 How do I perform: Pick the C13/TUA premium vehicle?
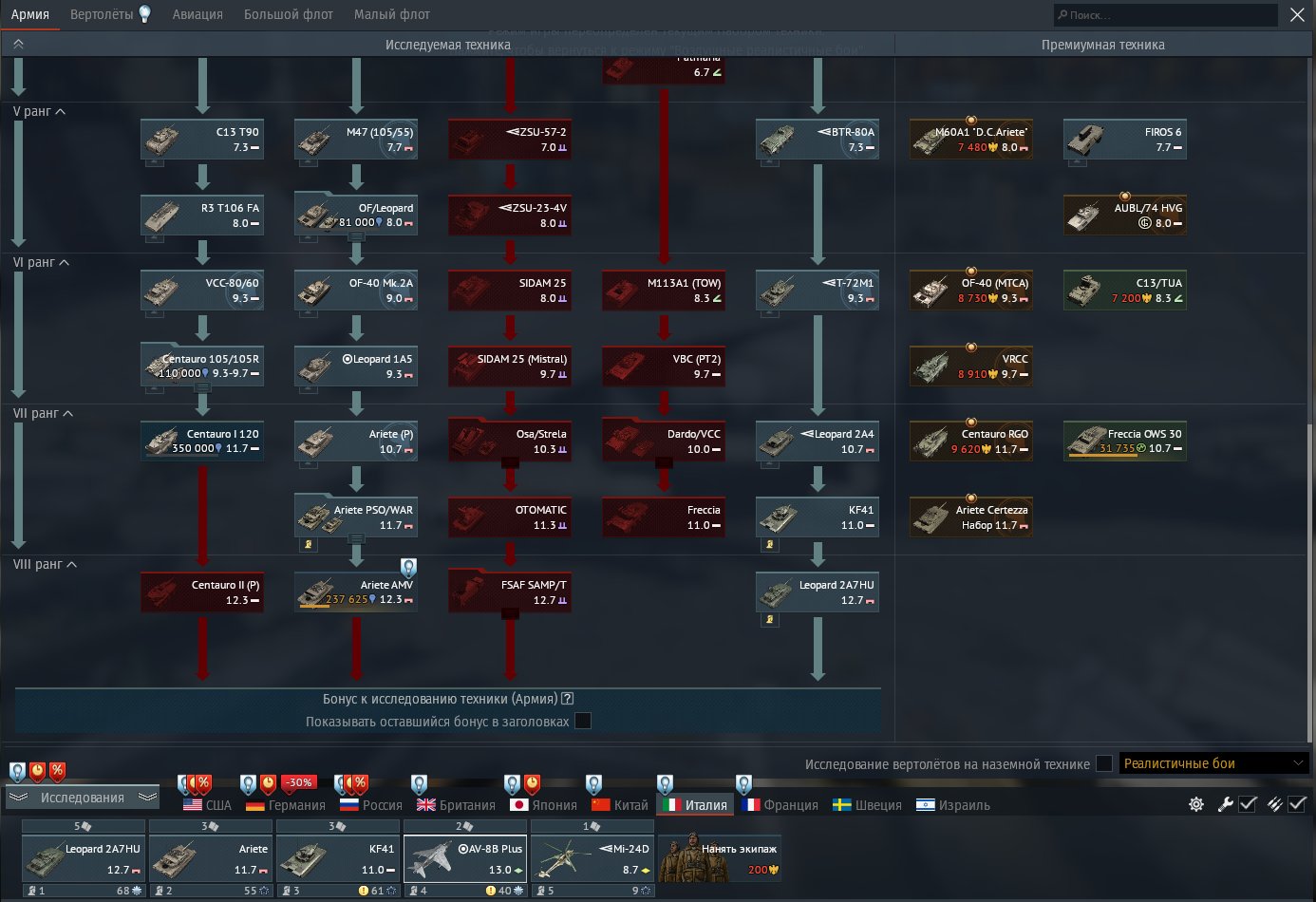click(x=1125, y=290)
